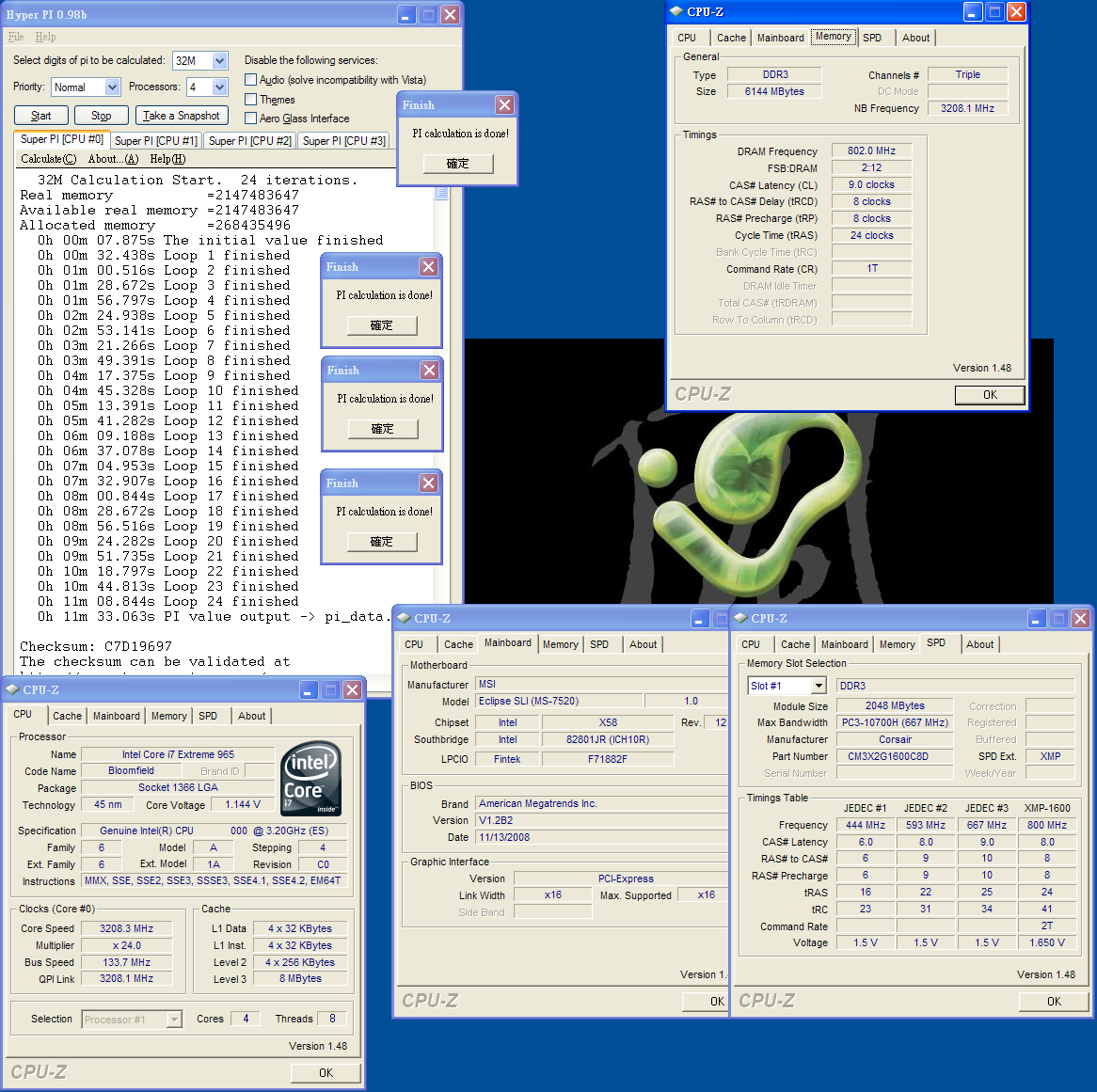The image size is (1097, 1092).
Task: Open the Help menu in Hyper PI
Action: tap(45, 37)
